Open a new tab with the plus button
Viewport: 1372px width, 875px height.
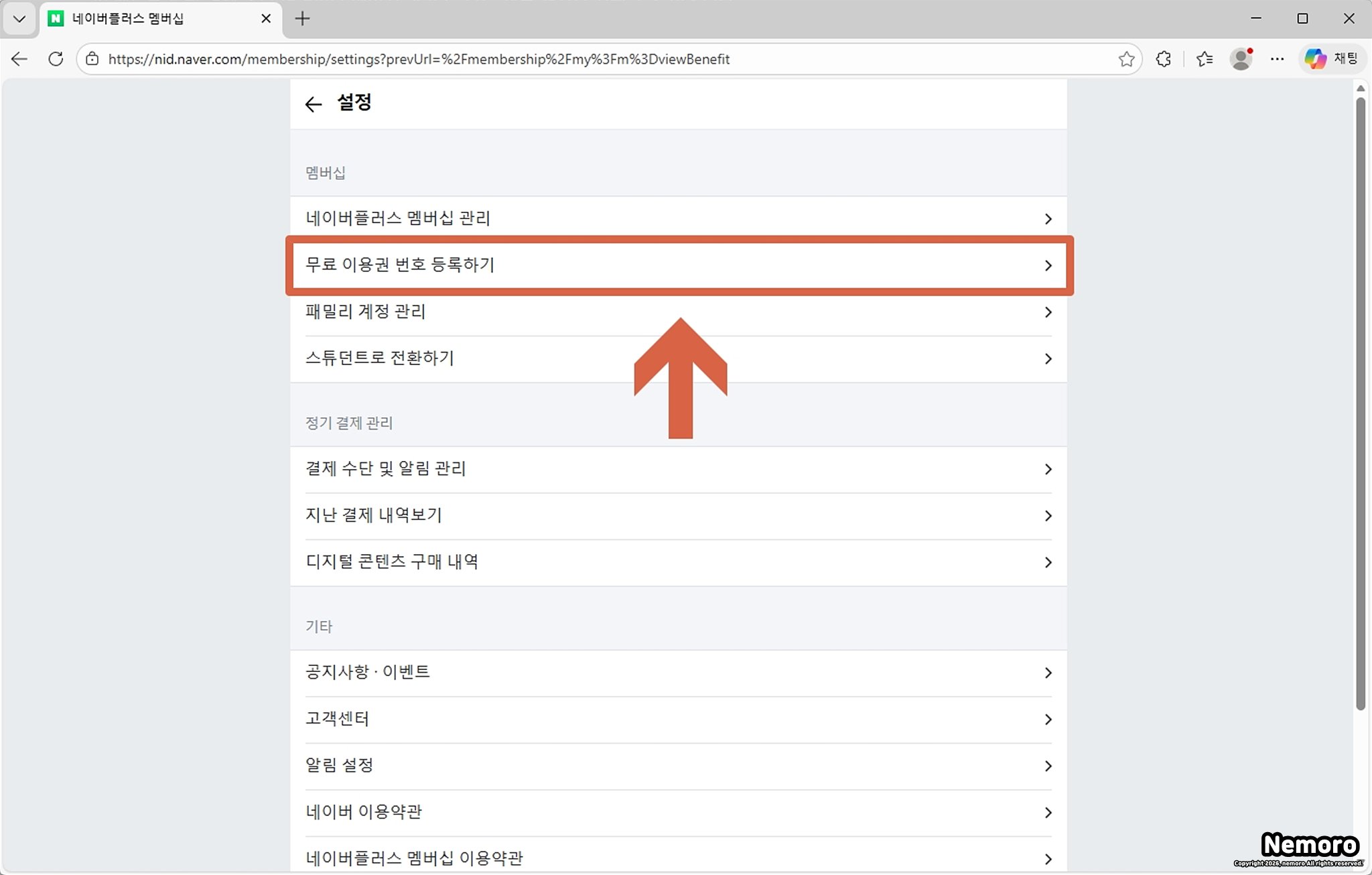[302, 19]
